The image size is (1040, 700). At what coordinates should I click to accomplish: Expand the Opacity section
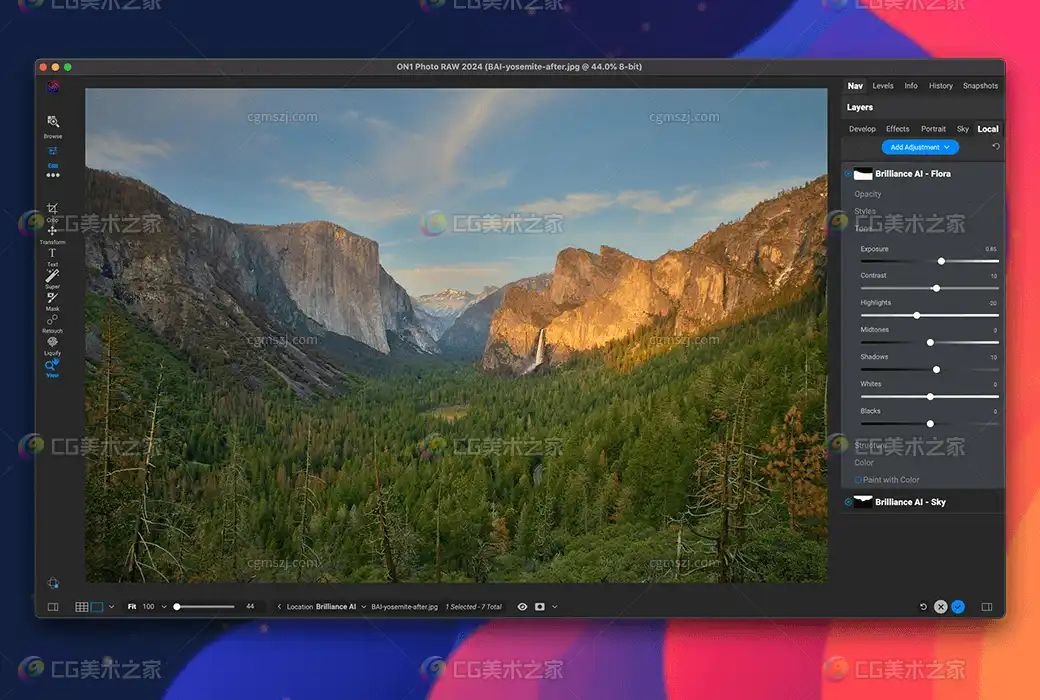pos(868,194)
